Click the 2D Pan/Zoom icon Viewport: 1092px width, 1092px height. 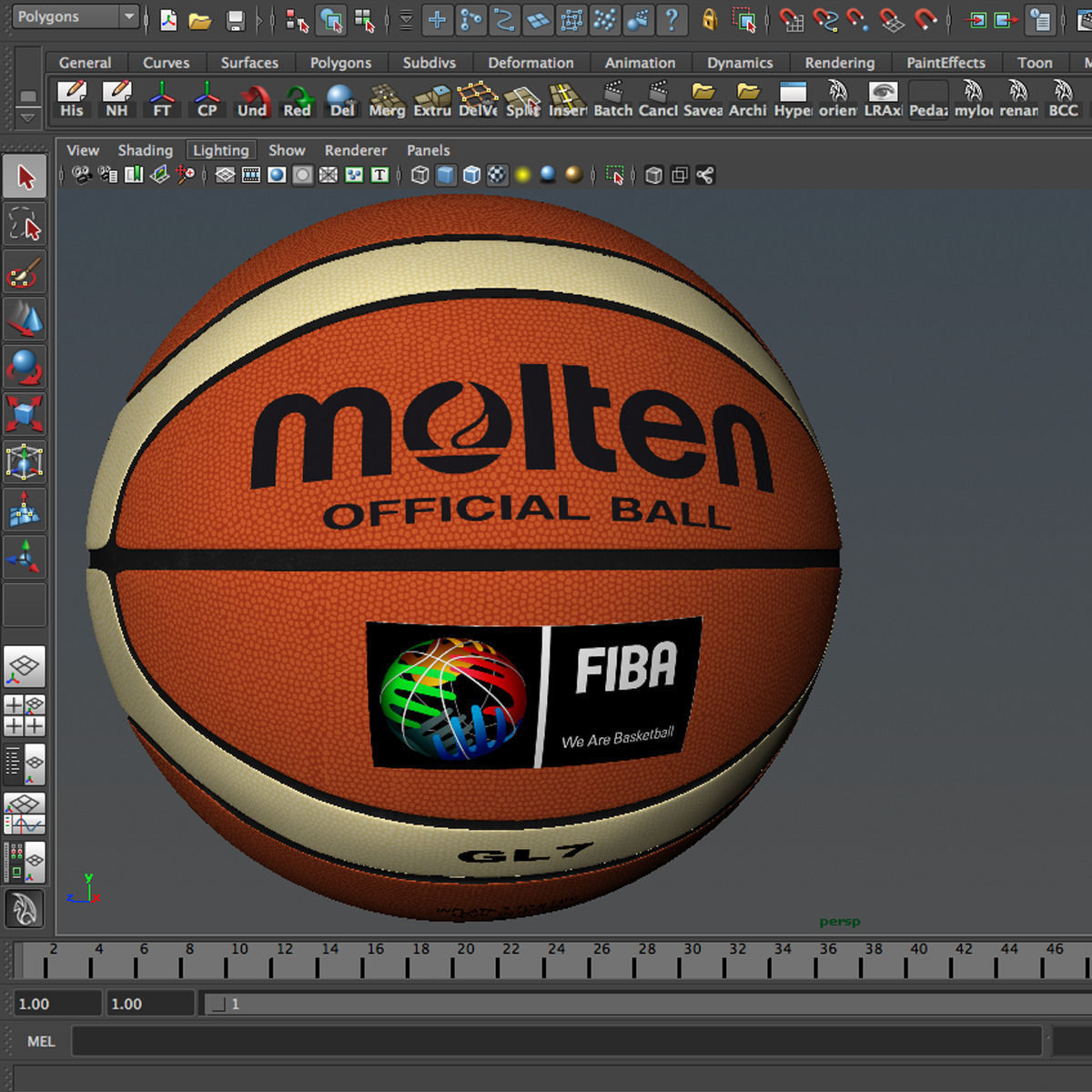pos(186,175)
